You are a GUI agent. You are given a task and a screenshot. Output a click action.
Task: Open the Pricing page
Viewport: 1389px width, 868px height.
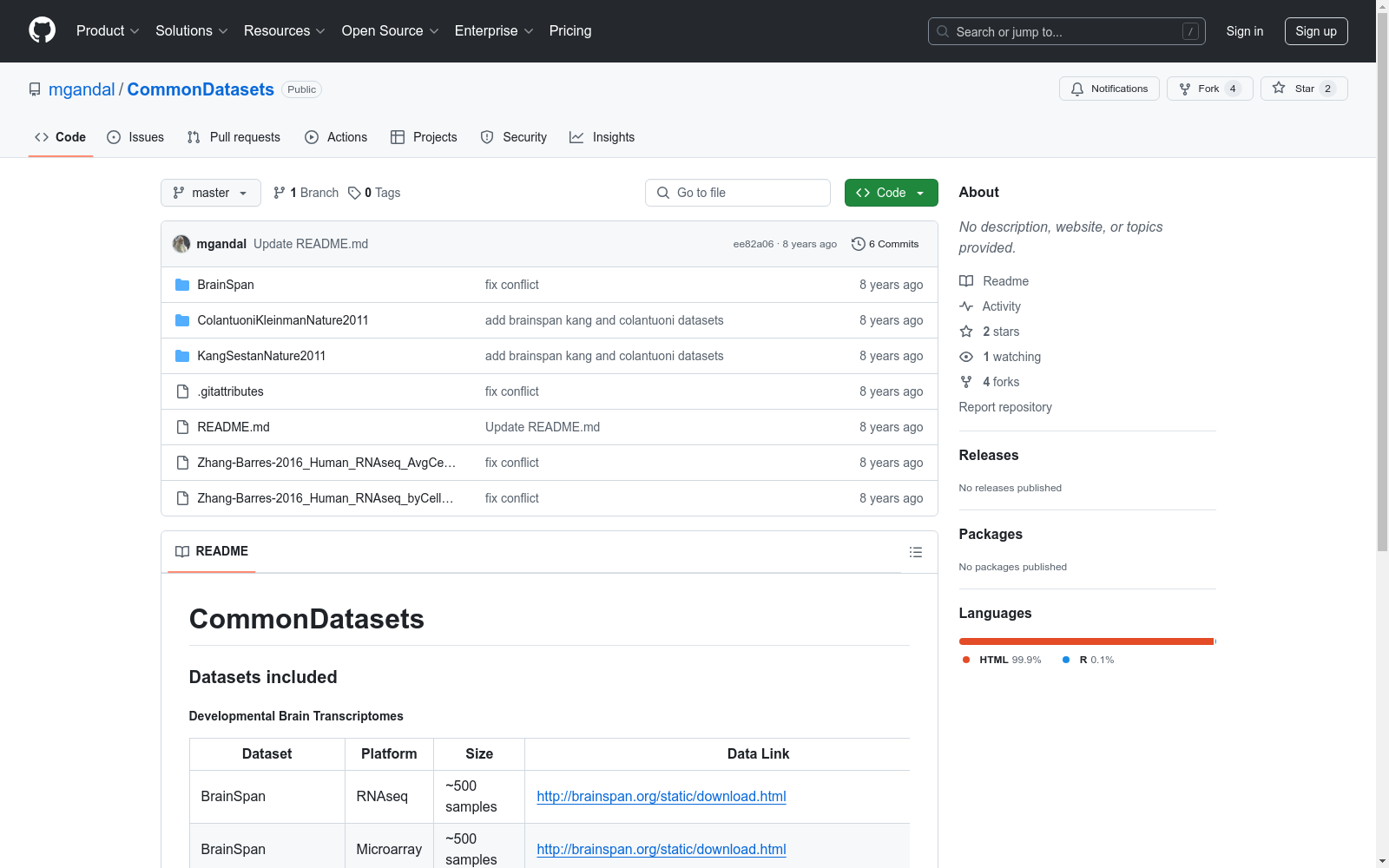[570, 30]
